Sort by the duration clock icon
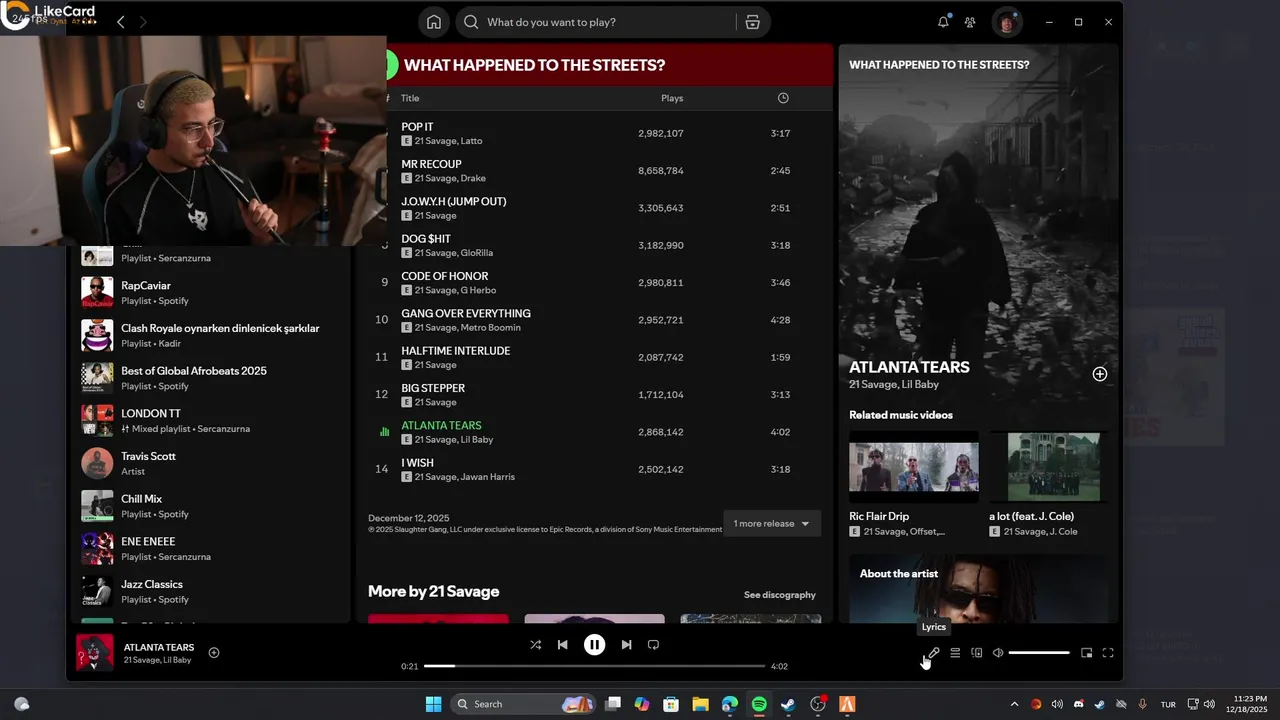The image size is (1280, 720). (x=783, y=98)
